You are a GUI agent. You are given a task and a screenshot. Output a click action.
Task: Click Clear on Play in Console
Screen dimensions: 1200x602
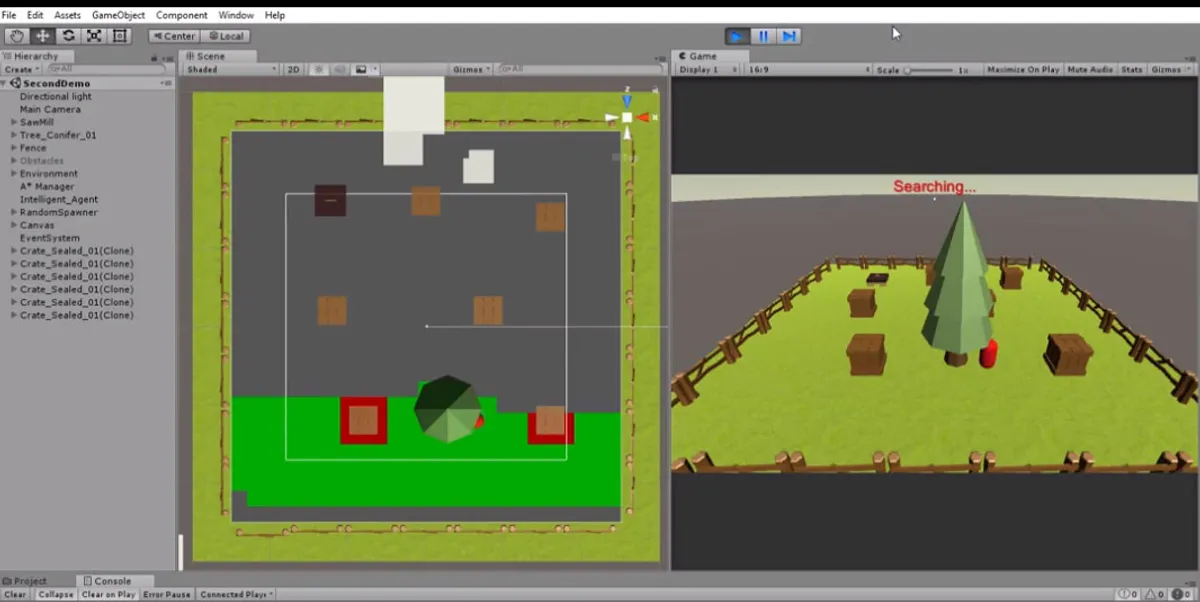108,594
